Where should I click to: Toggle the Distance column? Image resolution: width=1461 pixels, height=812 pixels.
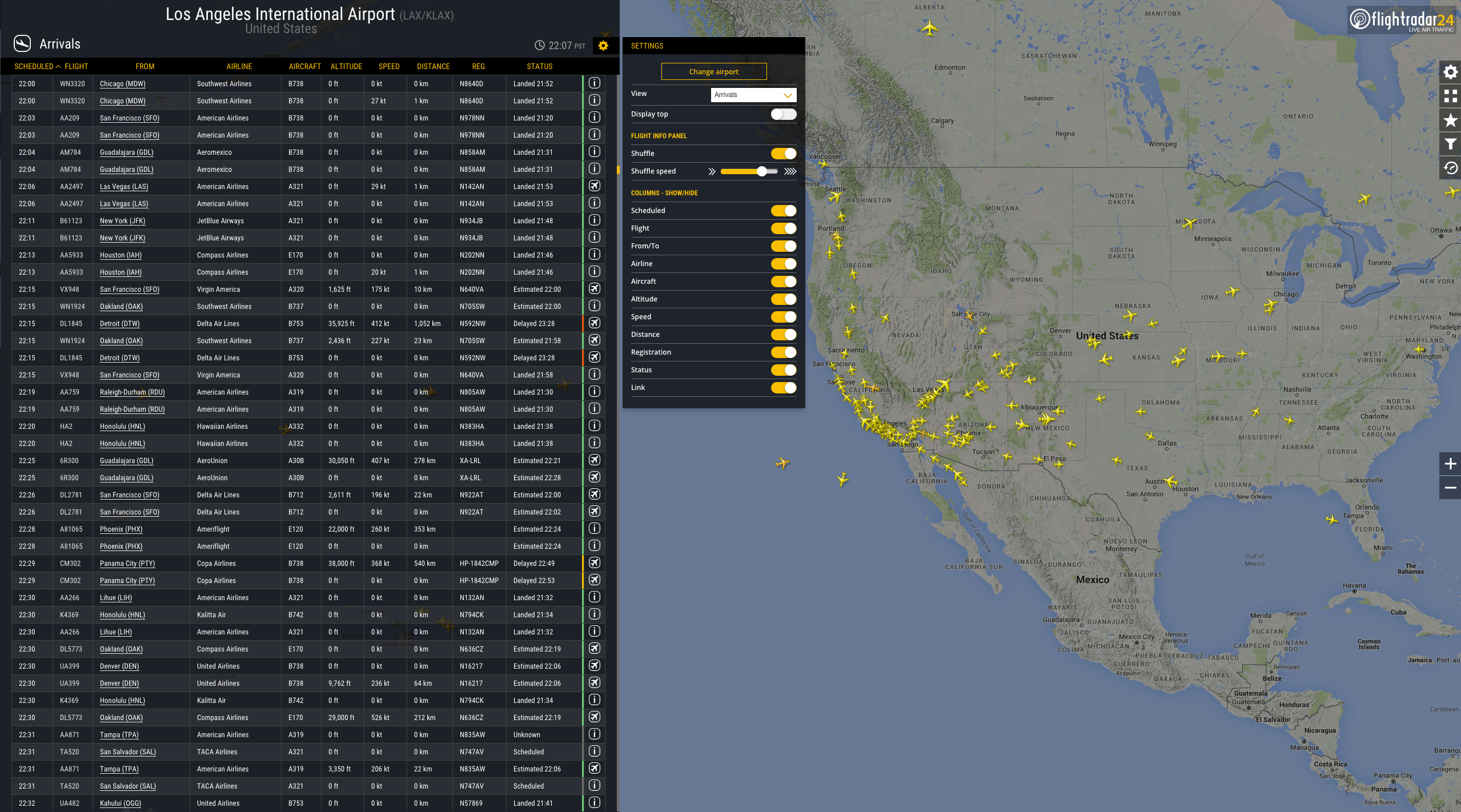coord(783,335)
